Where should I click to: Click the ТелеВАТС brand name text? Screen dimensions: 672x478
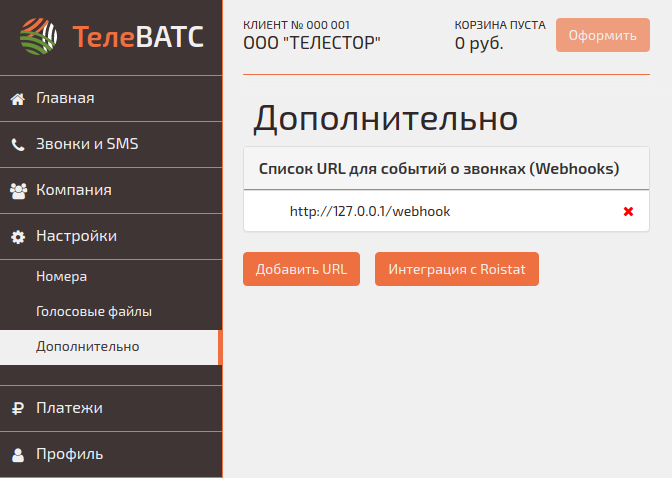(138, 38)
